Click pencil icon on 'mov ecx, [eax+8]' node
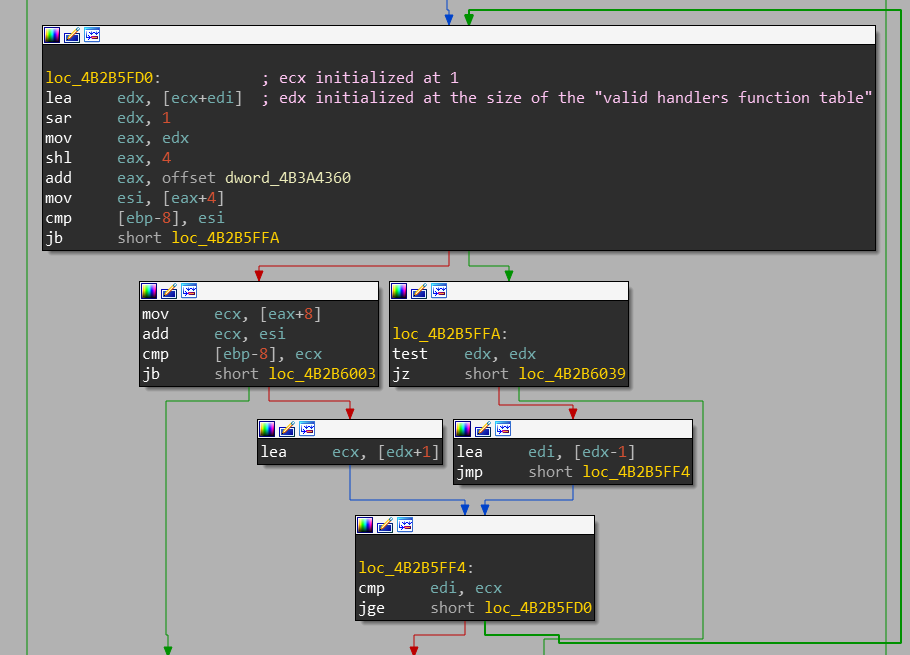 pyautogui.click(x=169, y=291)
